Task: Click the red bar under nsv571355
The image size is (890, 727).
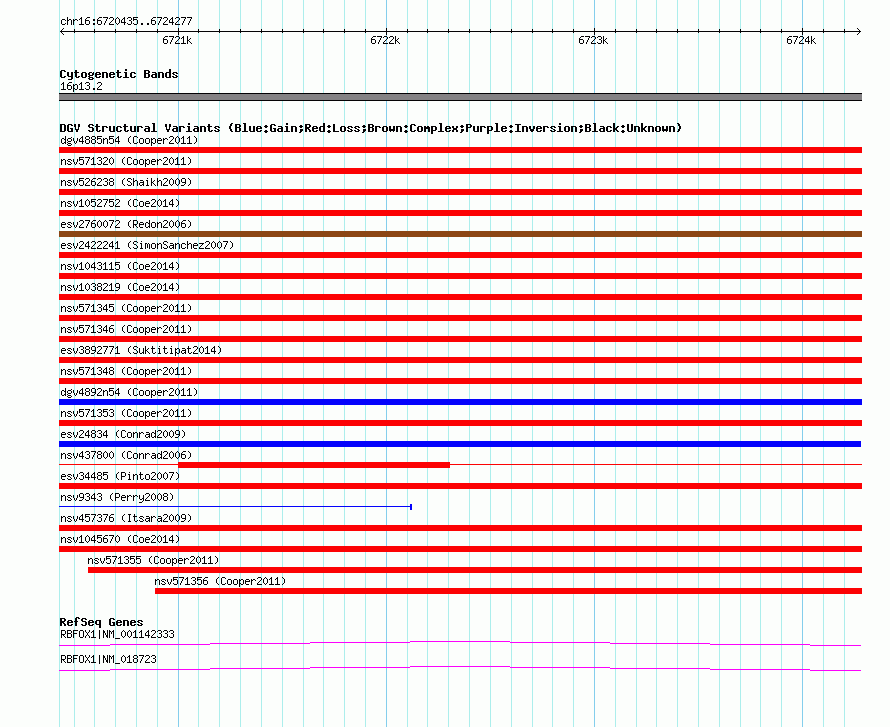Action: pos(475,570)
